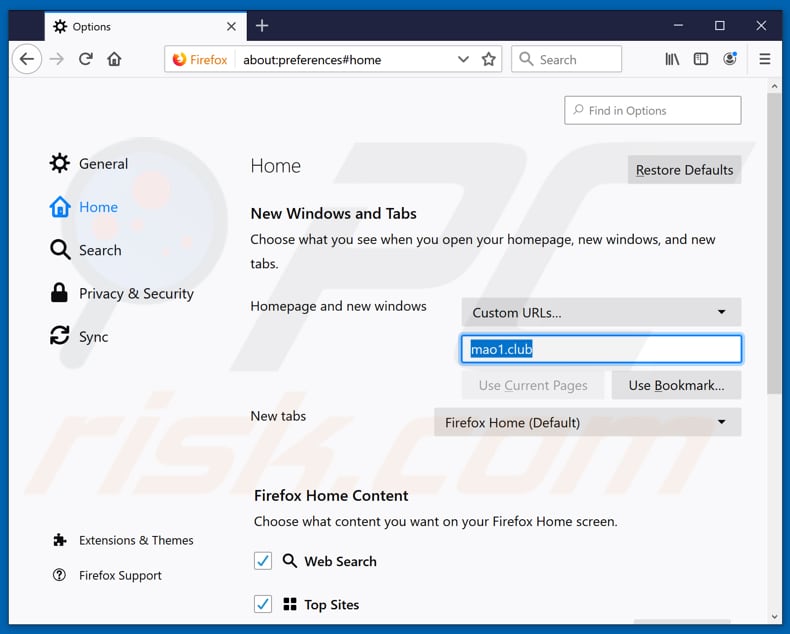Screen dimensions: 790x634
Task: Open Privacy & Security settings
Action: [121, 293]
